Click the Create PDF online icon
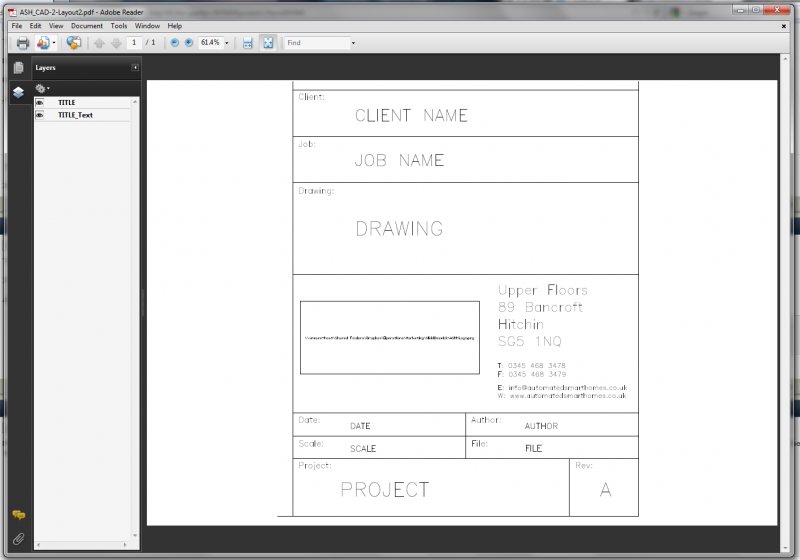Viewport: 800px width, 560px height. [x=43, y=43]
